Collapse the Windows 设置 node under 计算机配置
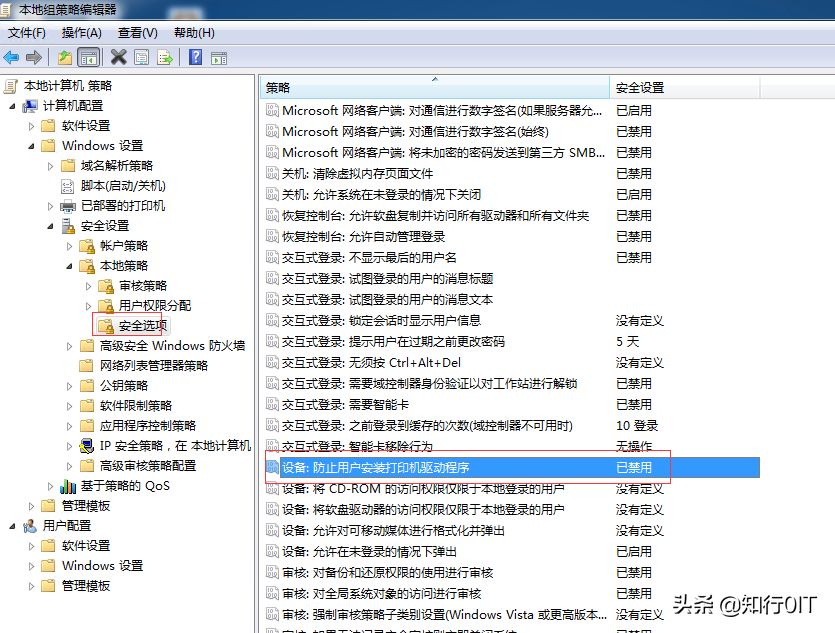This screenshot has height=633, width=835. (x=31, y=146)
